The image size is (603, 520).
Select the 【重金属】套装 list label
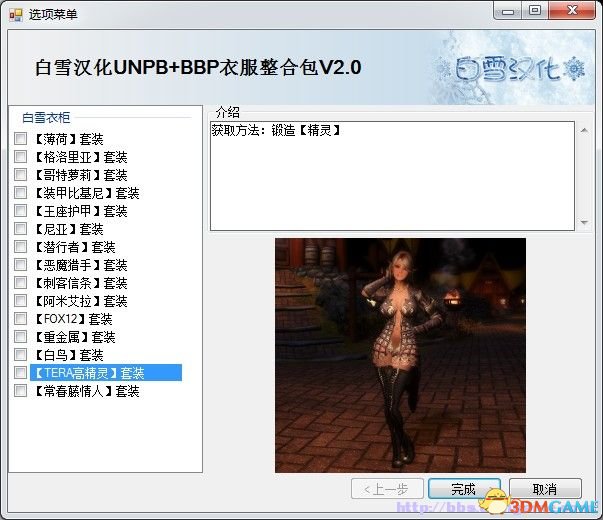[75, 337]
